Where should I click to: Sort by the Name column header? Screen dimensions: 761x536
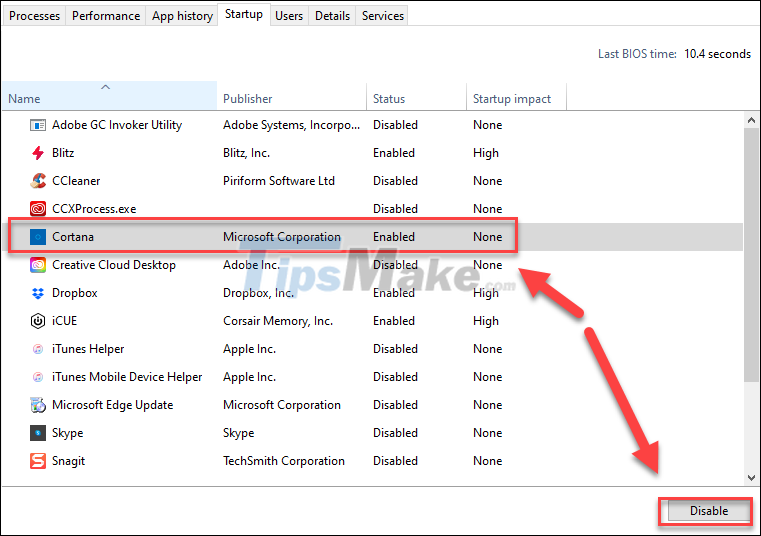click(x=110, y=96)
